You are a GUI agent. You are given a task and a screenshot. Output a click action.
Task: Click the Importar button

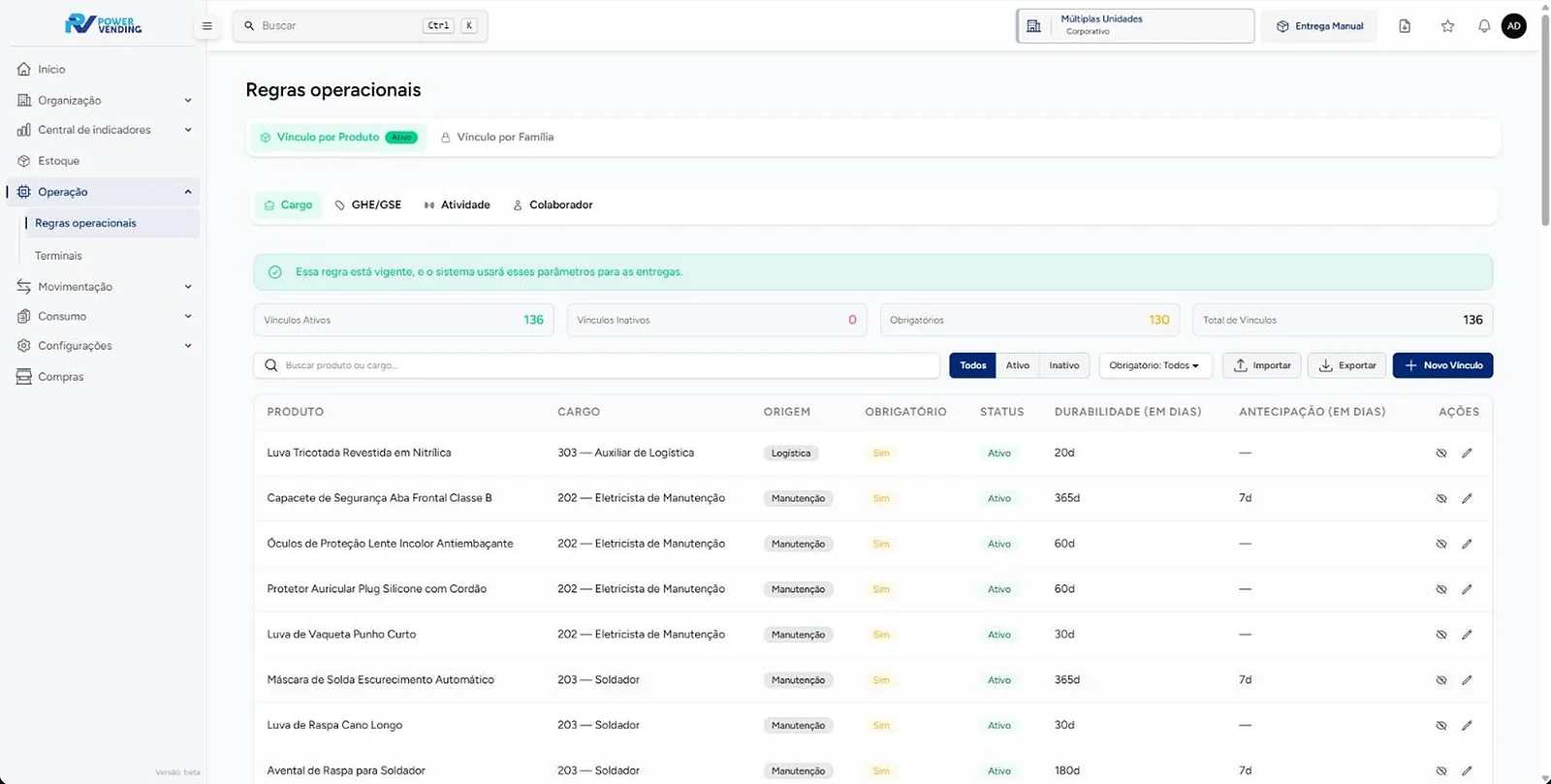tap(1261, 365)
